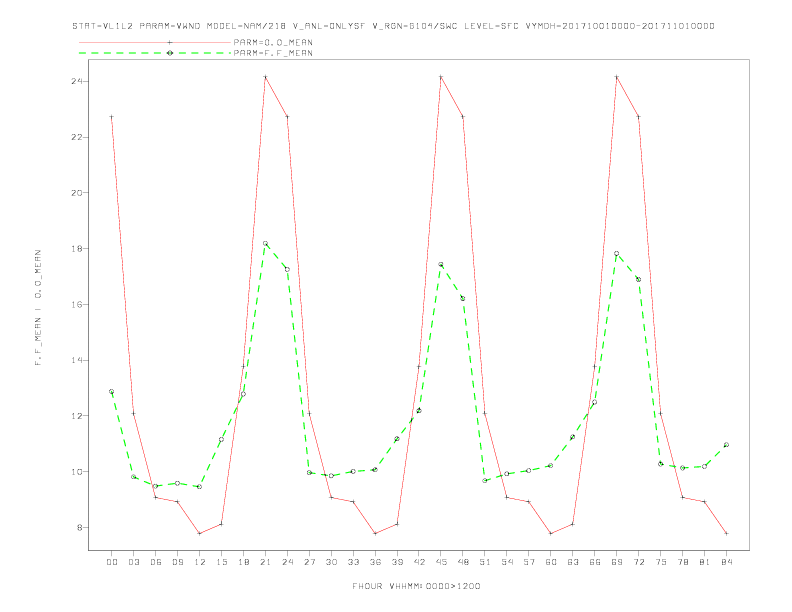
Task: Click x-axis tick label 69
Action: coord(617,562)
